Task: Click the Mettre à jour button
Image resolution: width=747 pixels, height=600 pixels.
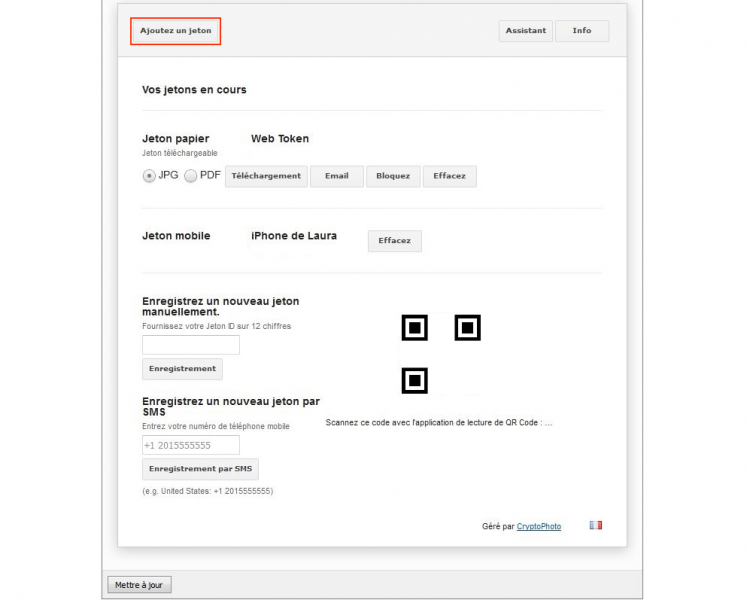Action: 139,585
